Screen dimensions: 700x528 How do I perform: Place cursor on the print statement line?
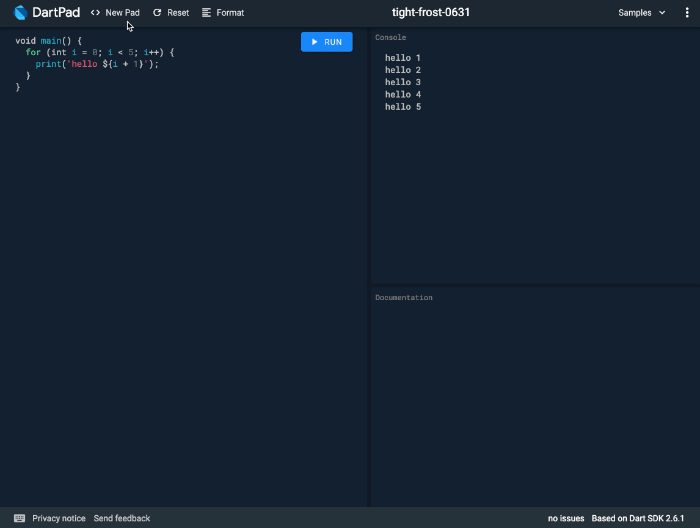click(x=97, y=64)
